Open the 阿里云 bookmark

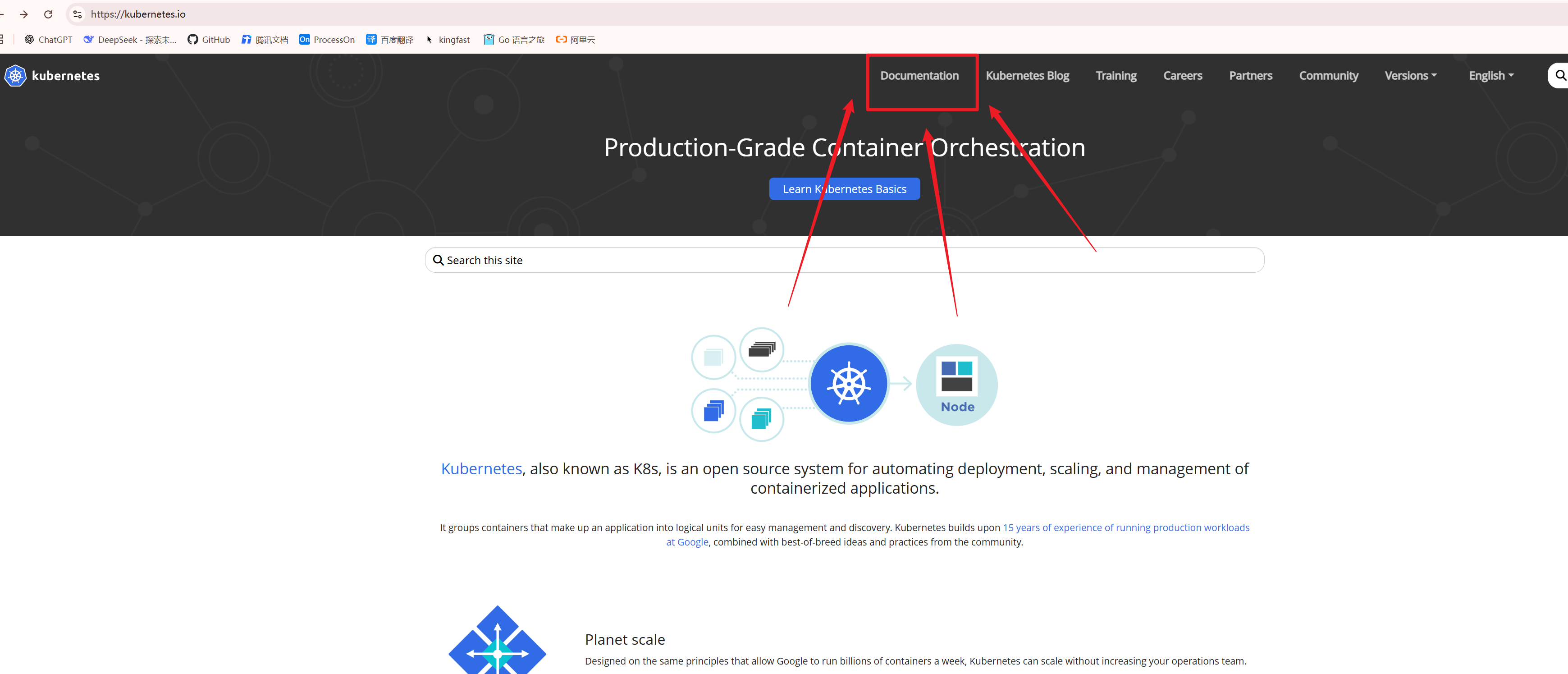575,40
